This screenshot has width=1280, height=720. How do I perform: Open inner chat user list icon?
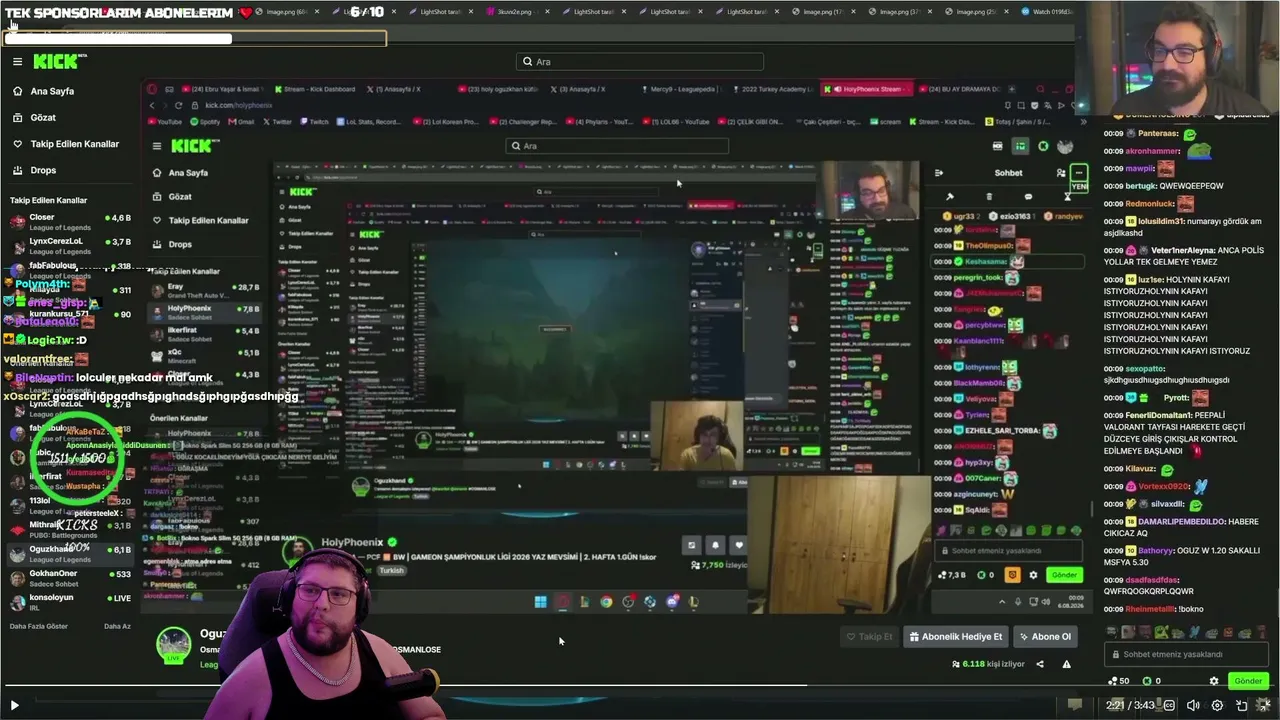[1061, 173]
